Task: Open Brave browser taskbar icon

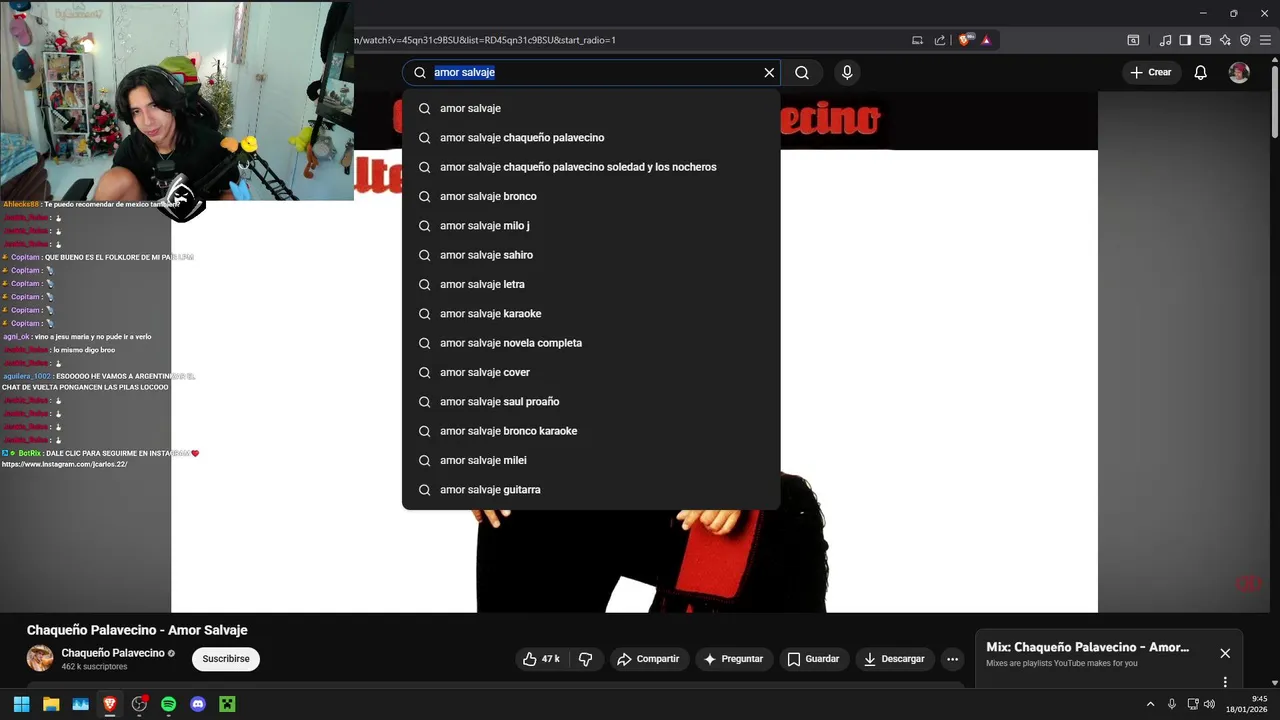Action: pyautogui.click(x=110, y=704)
